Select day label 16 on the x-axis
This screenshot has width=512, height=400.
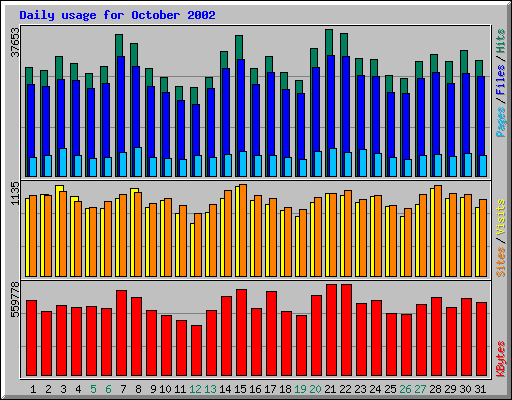pos(255,389)
